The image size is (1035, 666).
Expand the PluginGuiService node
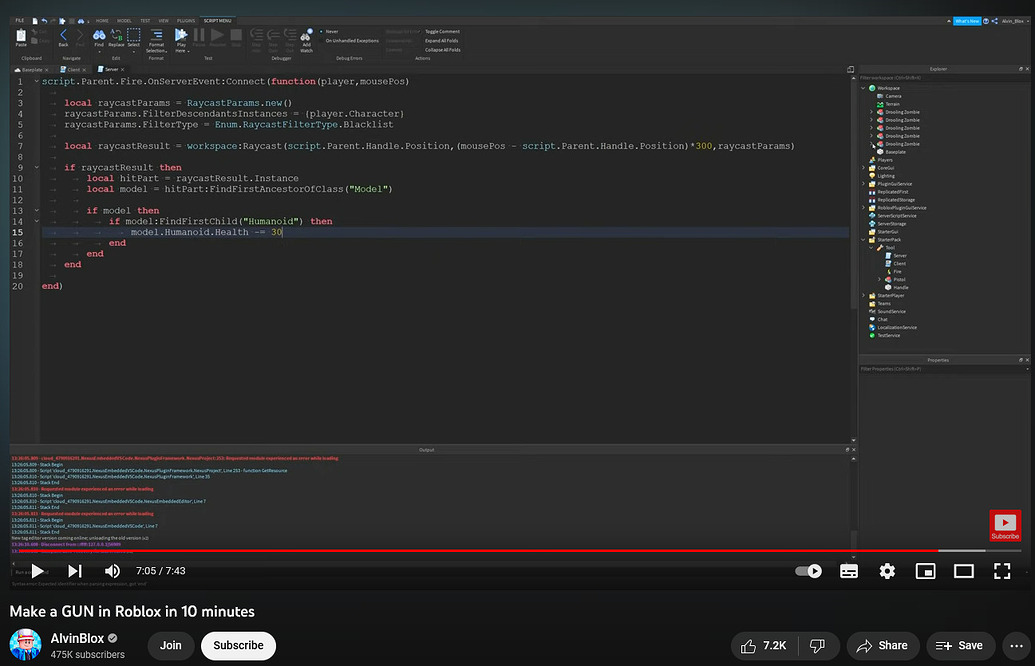click(x=863, y=183)
